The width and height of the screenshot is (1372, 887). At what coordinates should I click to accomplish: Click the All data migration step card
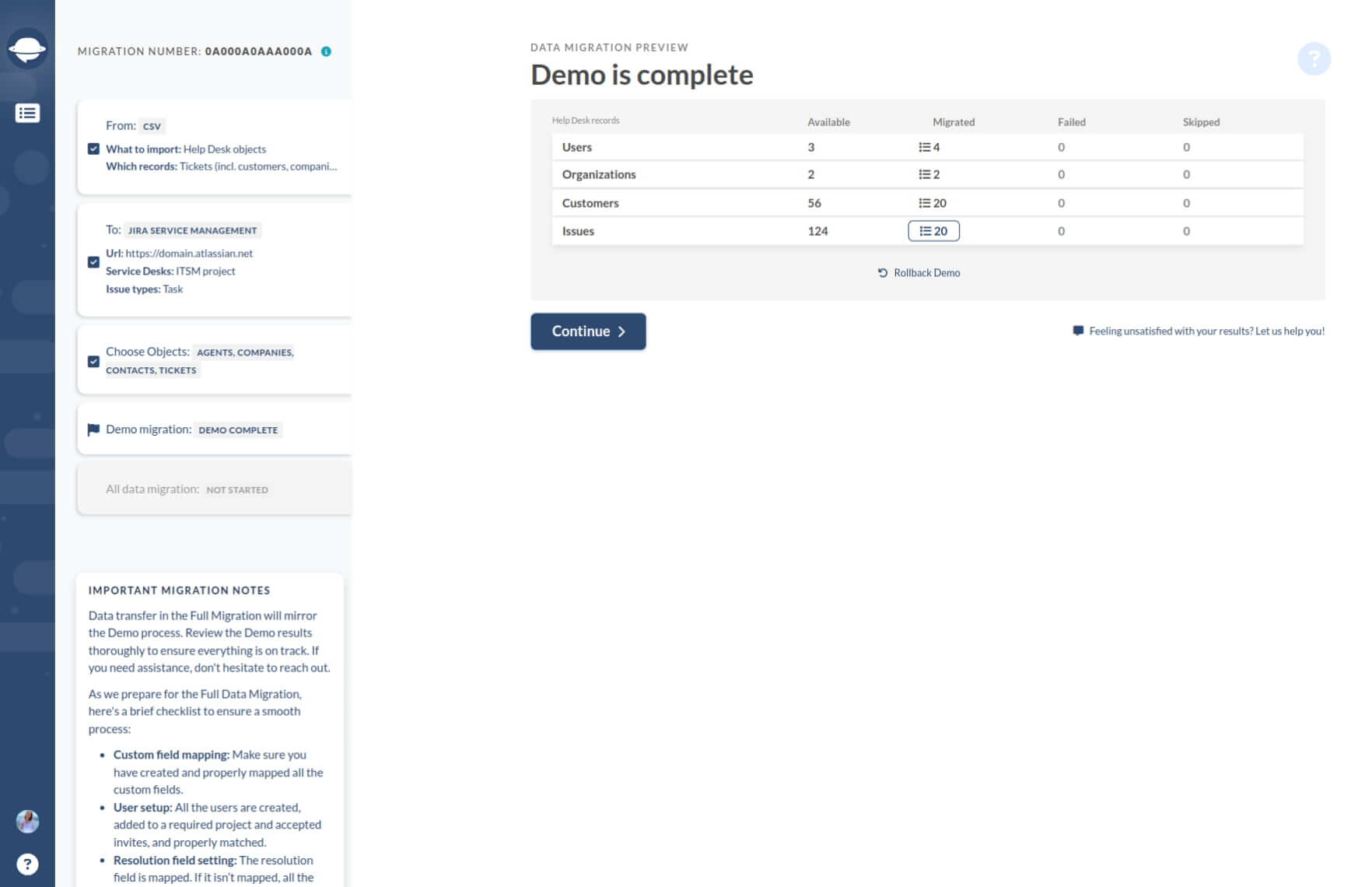pos(215,489)
